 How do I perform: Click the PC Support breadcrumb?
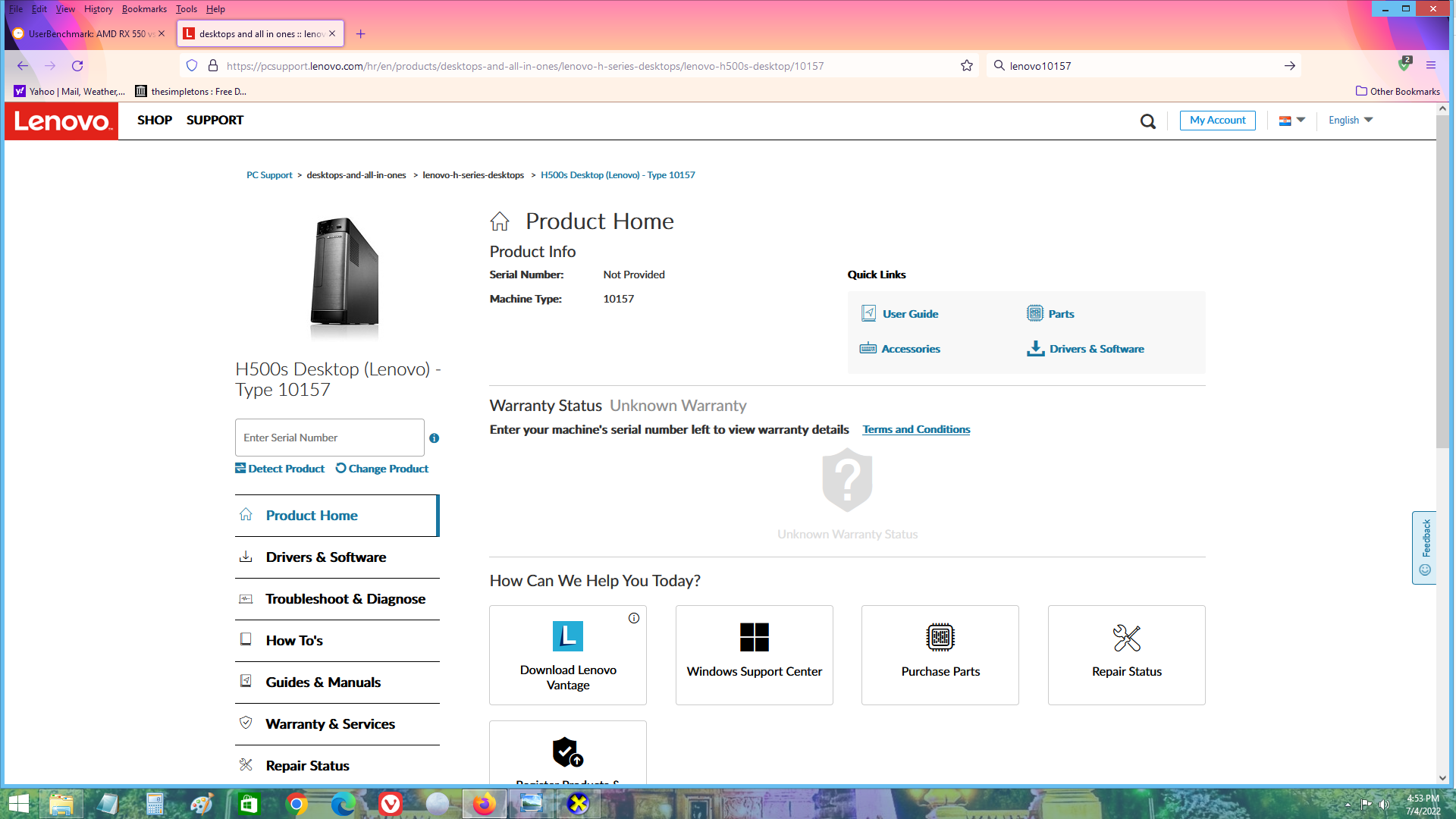click(x=269, y=175)
